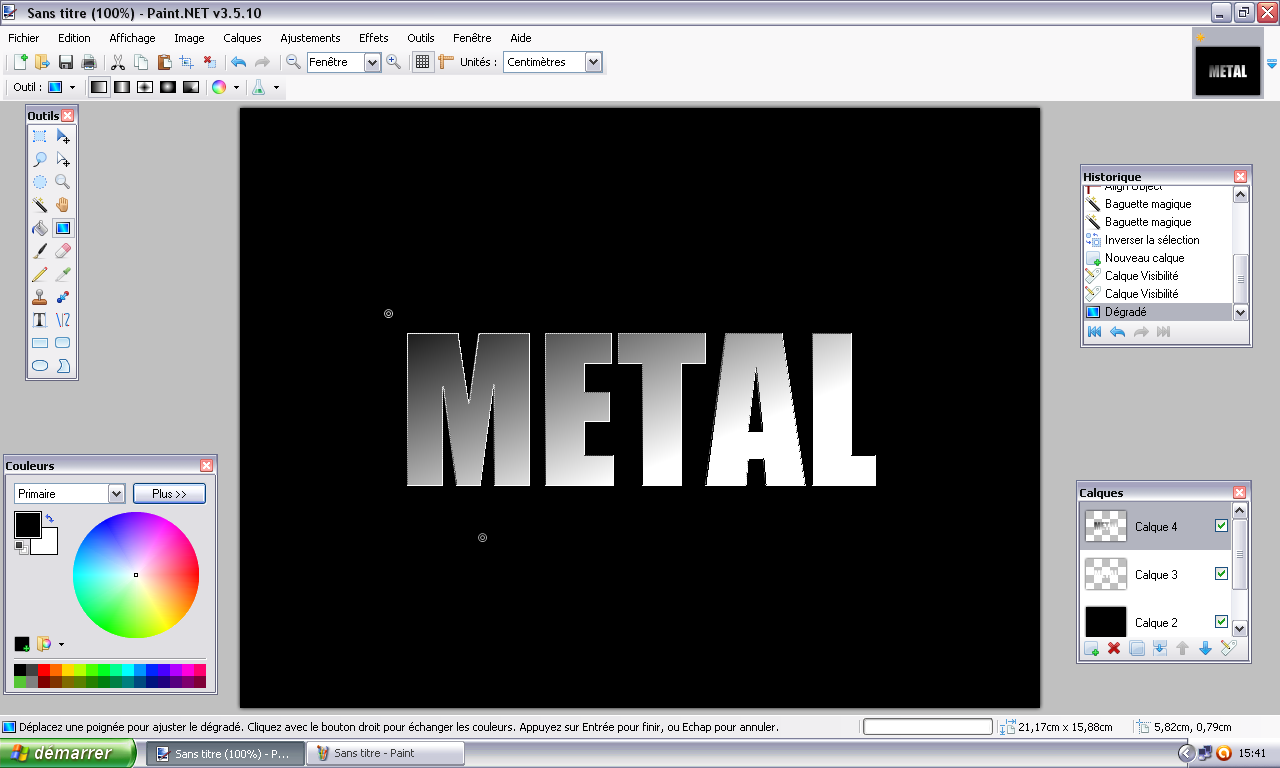Add a new layer in the Calques panel
The width and height of the screenshot is (1280, 768).
click(1090, 648)
